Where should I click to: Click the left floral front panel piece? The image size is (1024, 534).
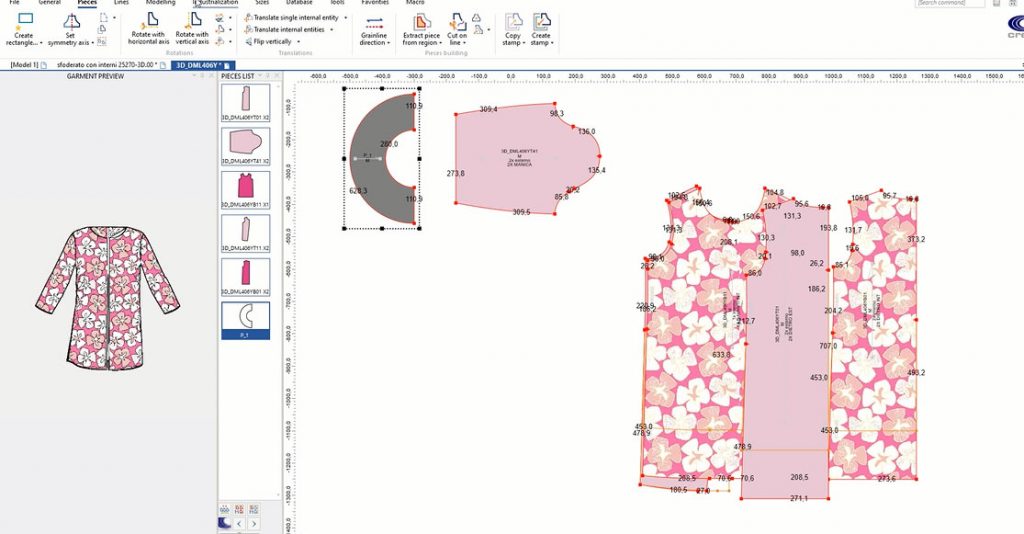click(x=692, y=339)
